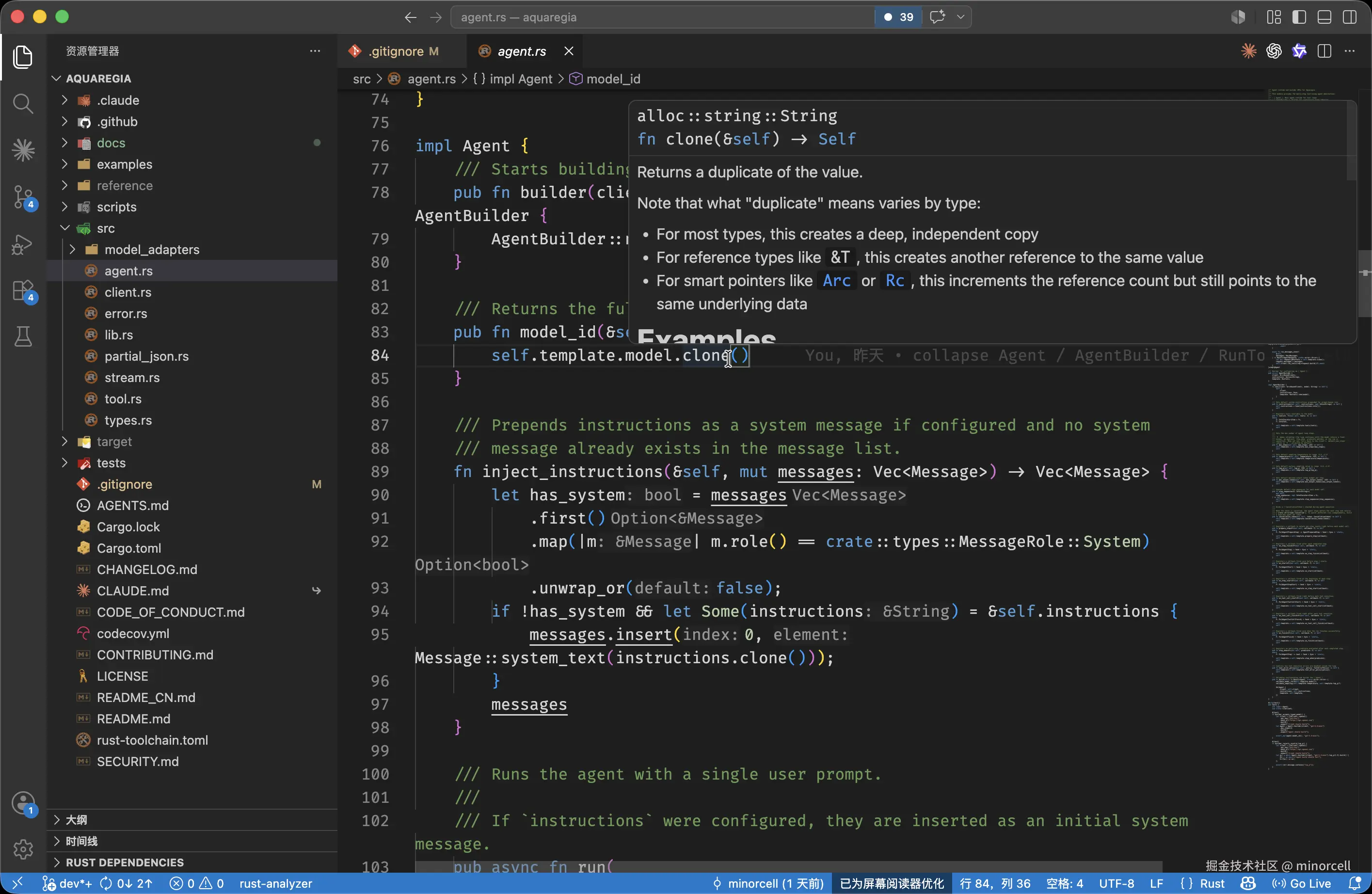
Task: Click line 84 column 36 position indicator
Action: 995,883
